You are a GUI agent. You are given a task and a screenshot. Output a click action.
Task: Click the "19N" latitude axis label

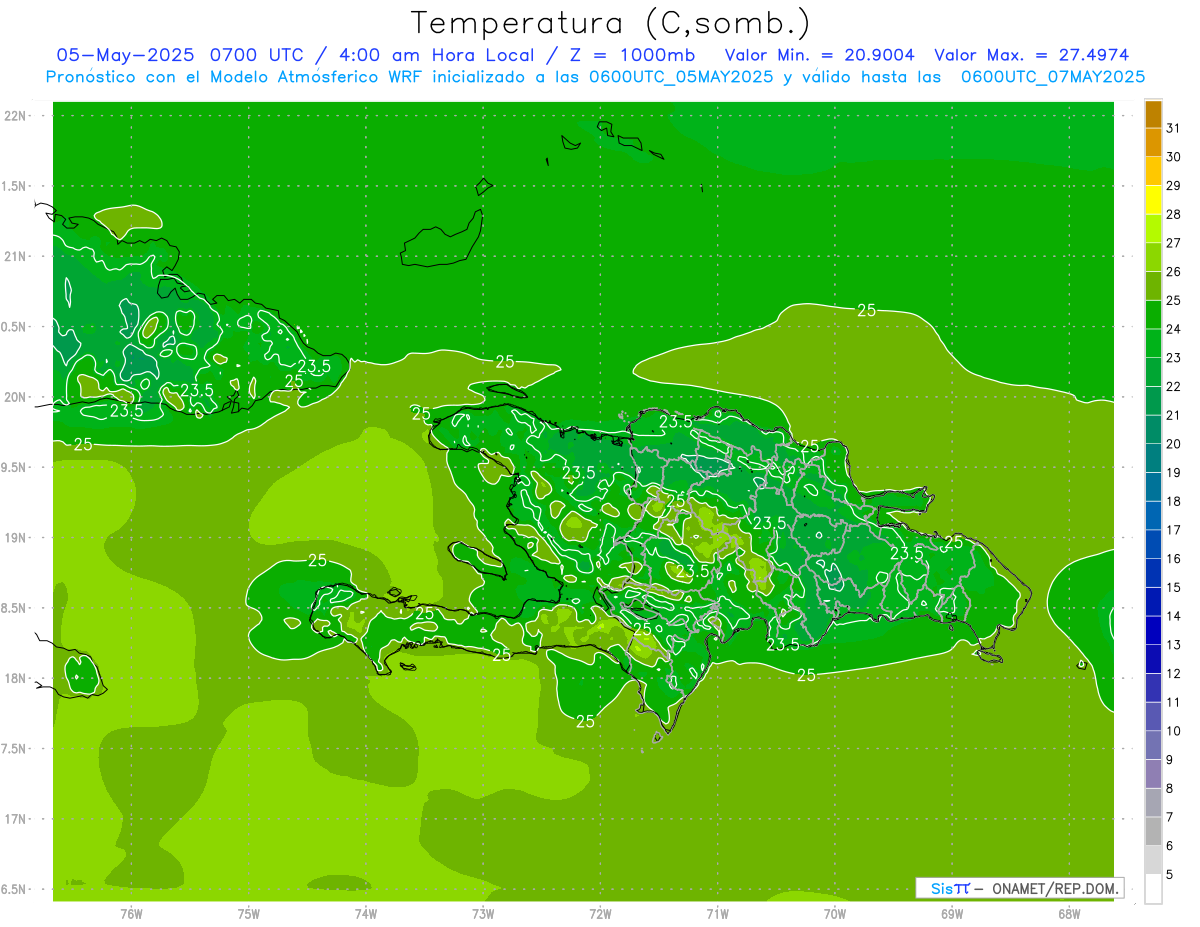point(14,538)
